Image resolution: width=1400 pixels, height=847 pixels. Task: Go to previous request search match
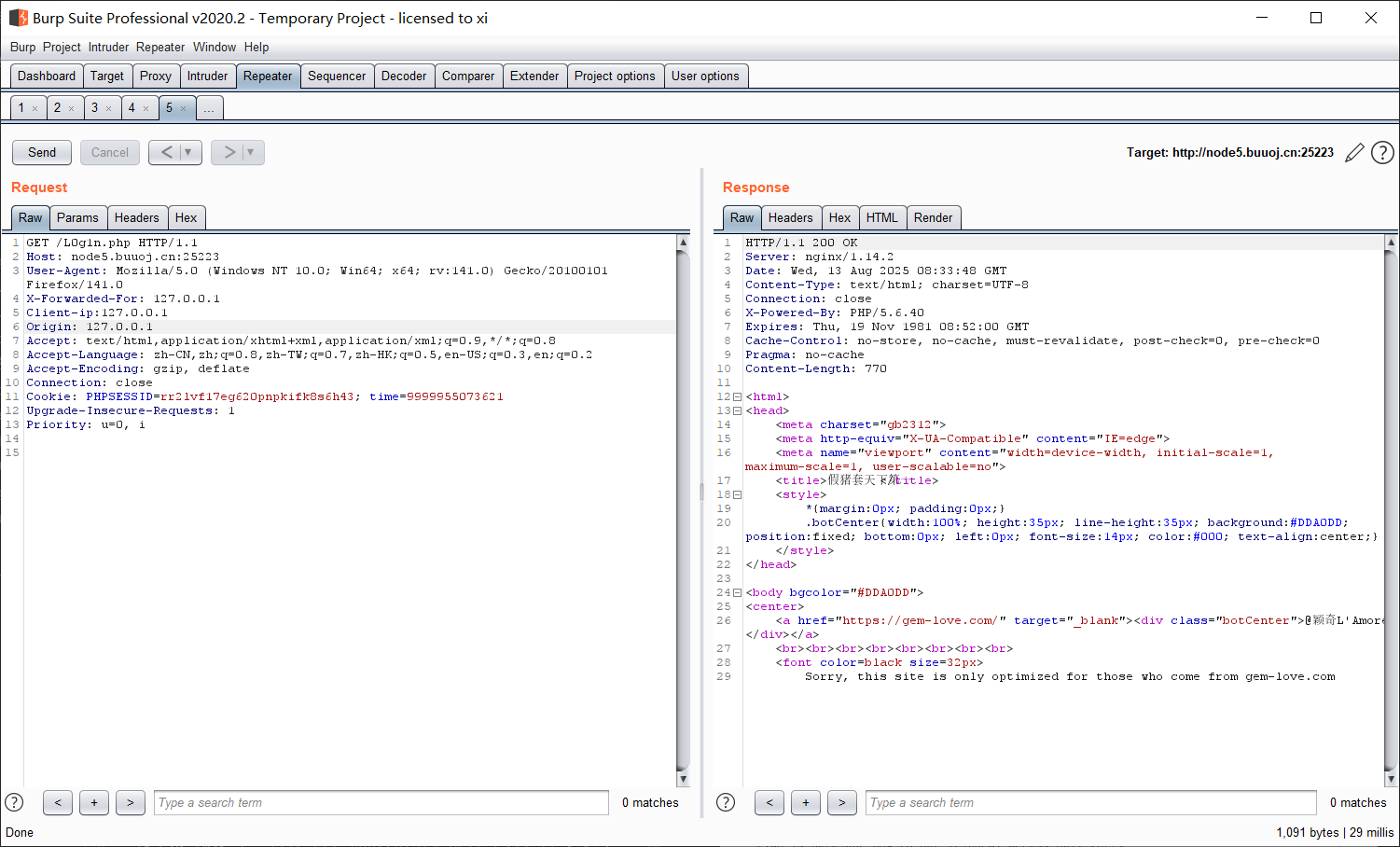point(58,802)
